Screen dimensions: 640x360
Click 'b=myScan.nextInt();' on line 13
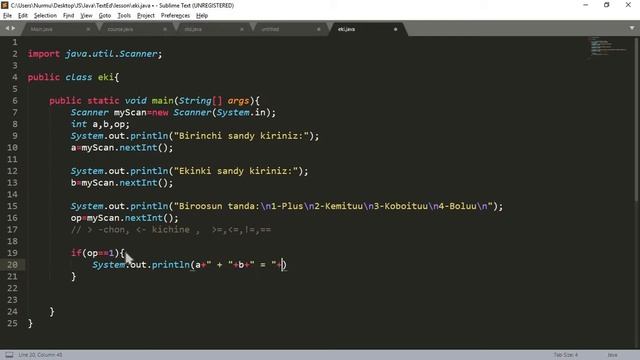[122, 183]
